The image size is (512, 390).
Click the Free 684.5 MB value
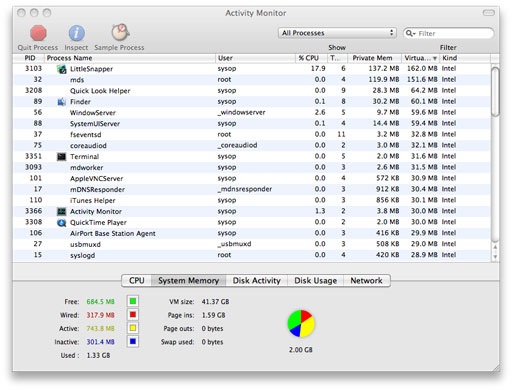click(x=100, y=302)
